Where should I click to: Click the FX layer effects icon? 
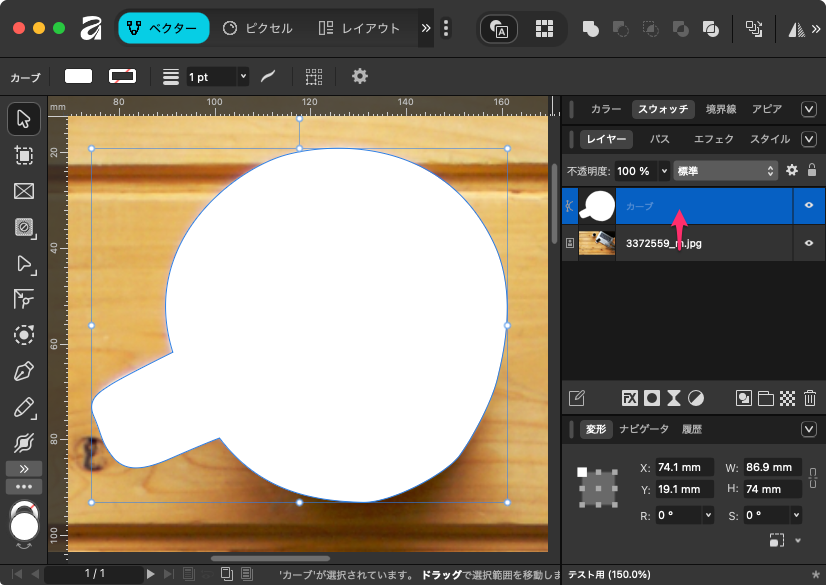click(x=630, y=398)
